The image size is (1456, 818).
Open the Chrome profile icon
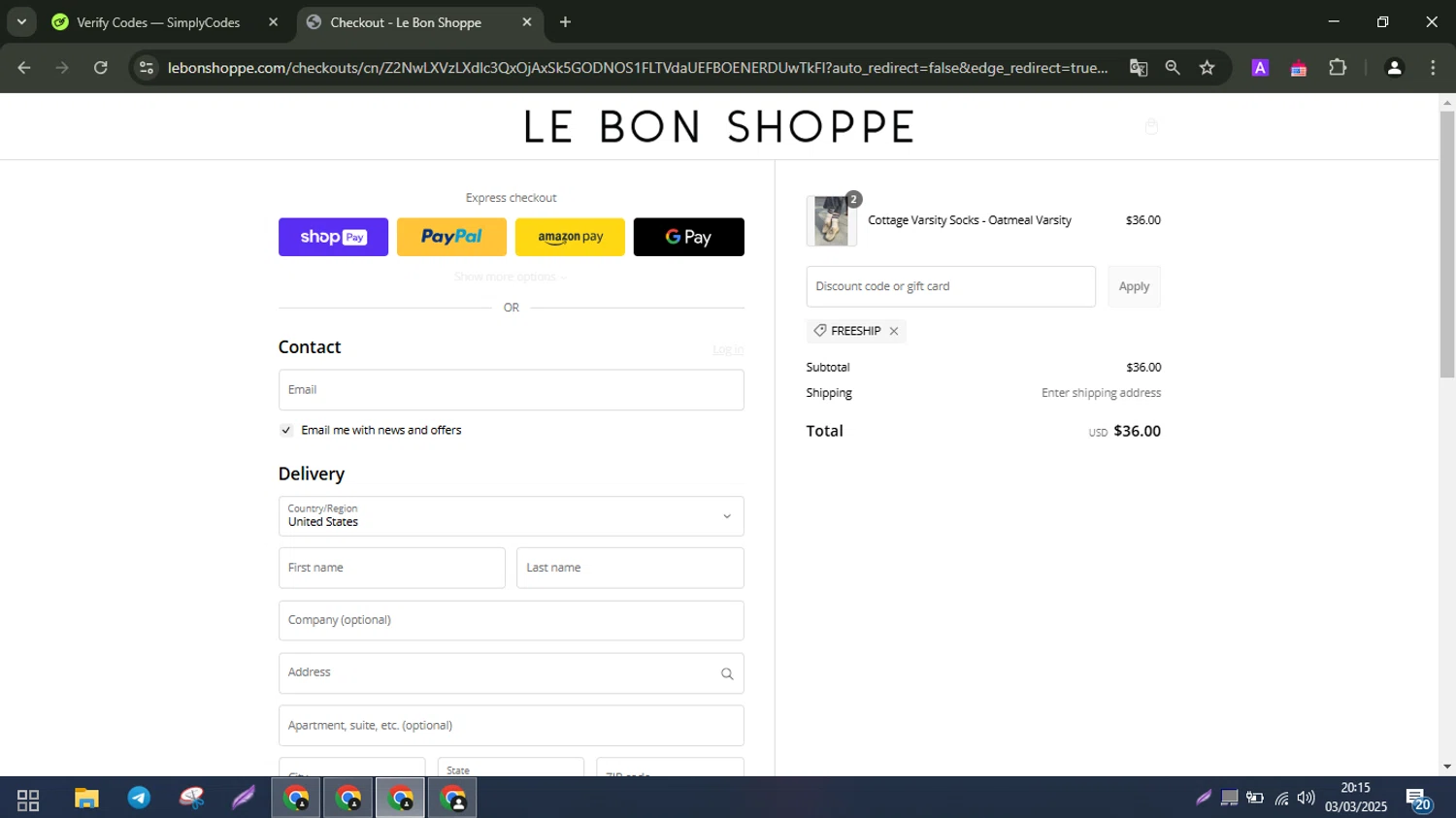[1394, 68]
